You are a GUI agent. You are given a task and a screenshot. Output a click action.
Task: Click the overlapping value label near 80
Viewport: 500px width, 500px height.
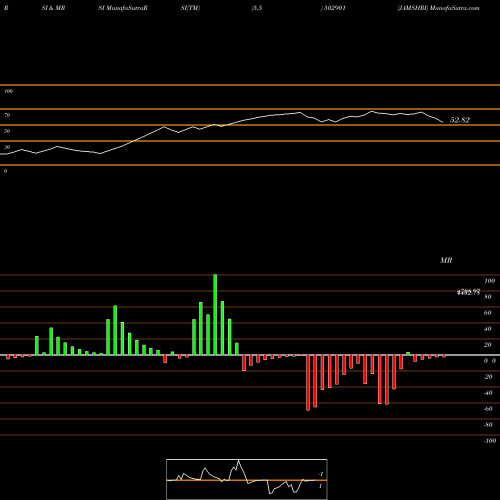[x=468, y=292]
